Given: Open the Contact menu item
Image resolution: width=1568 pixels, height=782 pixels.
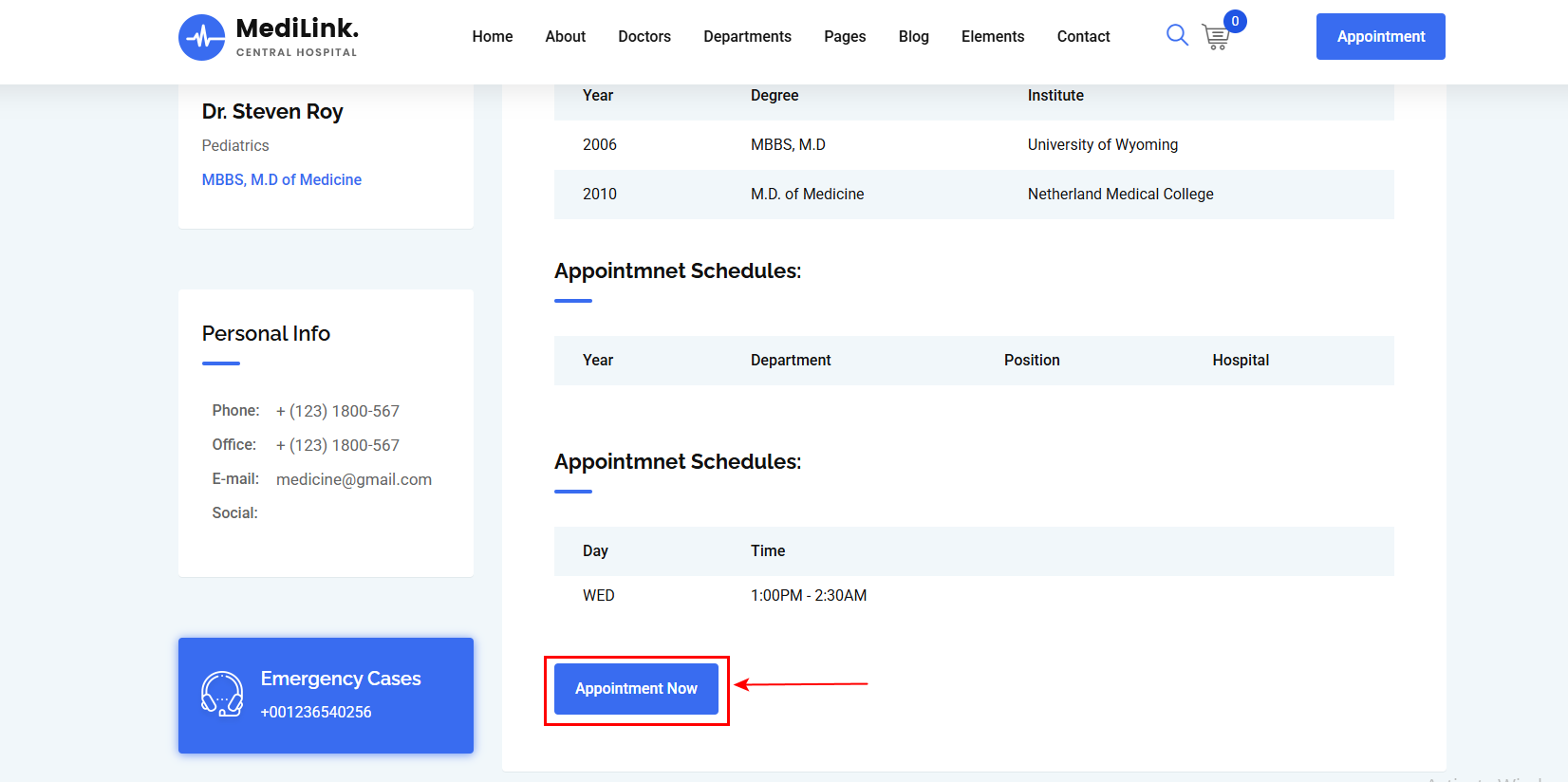Looking at the screenshot, I should (x=1084, y=36).
